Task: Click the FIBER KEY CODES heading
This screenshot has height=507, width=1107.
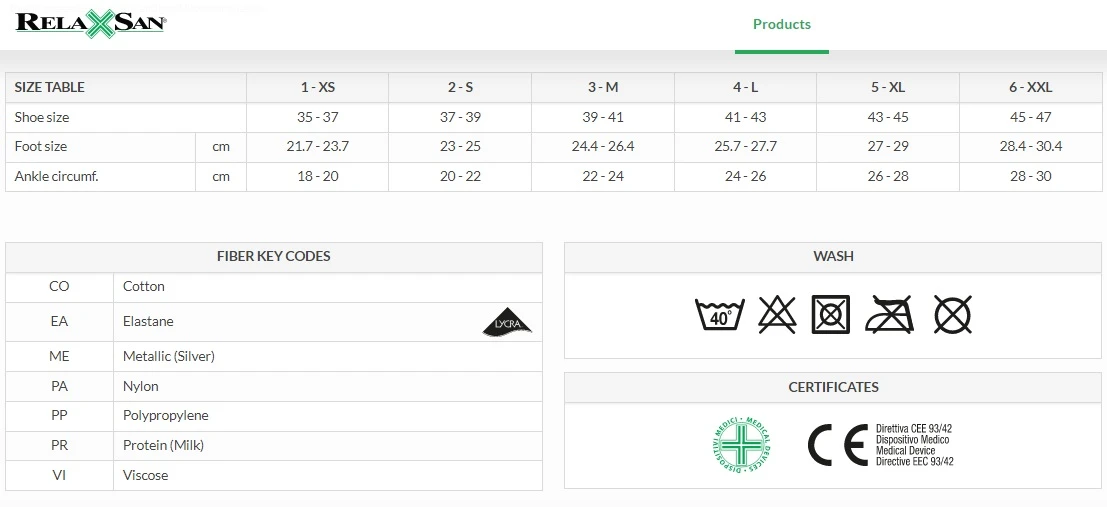Action: 273,256
